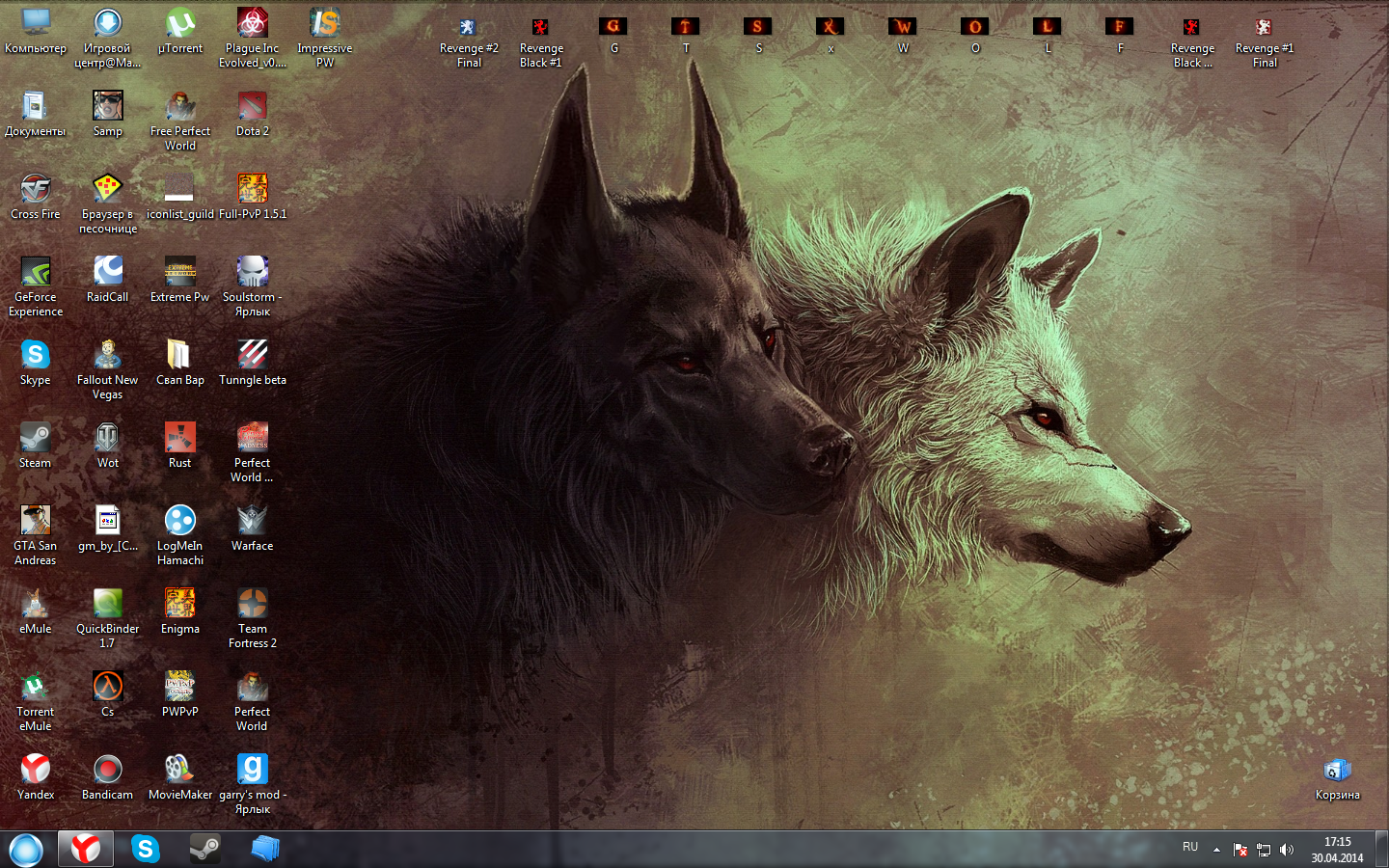Select the Cross Fire icon

coord(36,197)
